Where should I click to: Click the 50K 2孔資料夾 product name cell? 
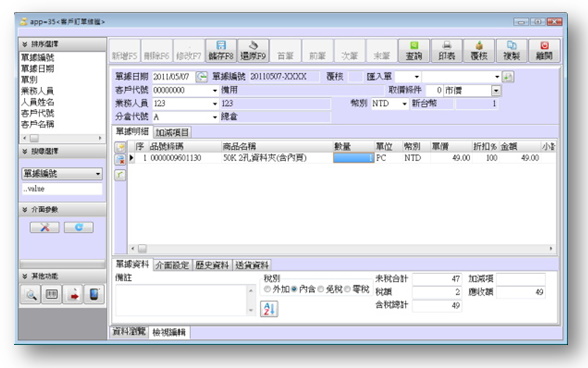point(277,158)
